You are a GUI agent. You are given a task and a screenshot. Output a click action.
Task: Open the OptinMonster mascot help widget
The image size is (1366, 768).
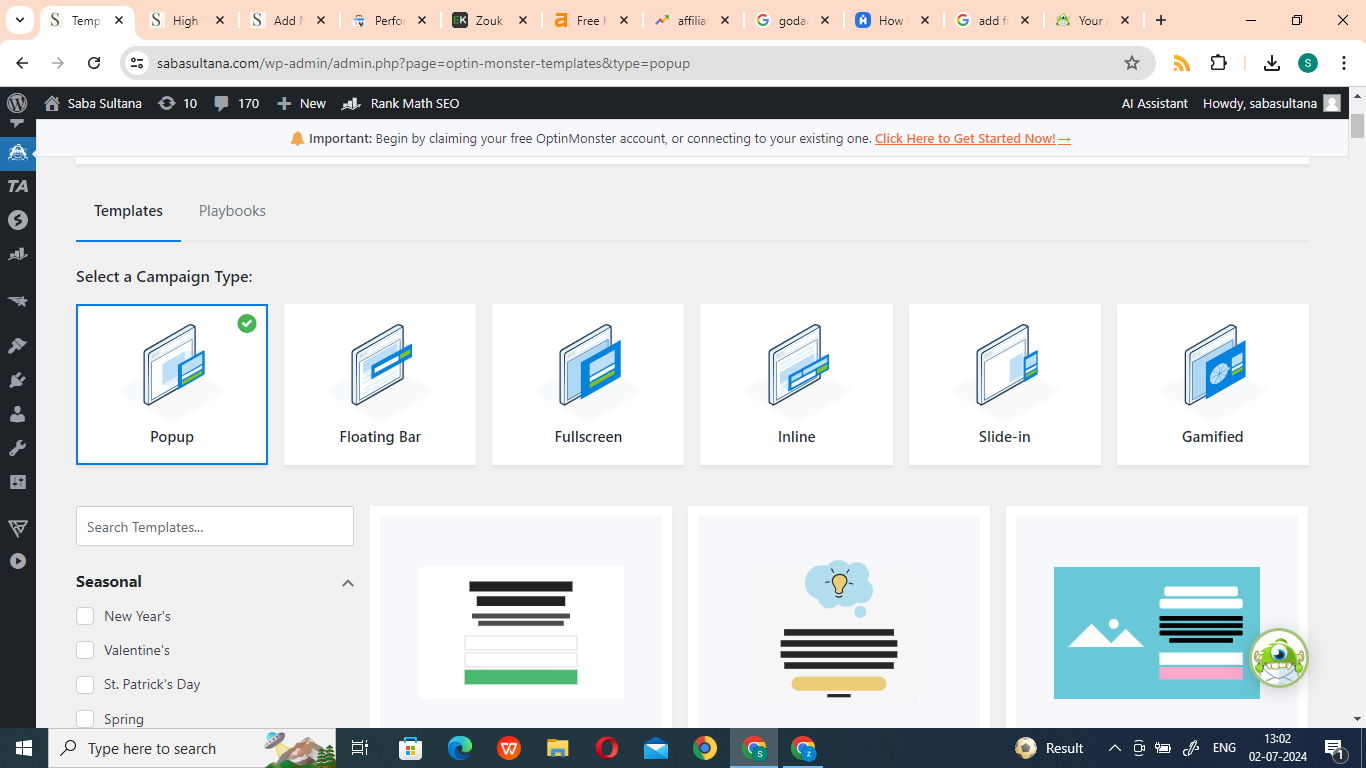(x=1278, y=658)
